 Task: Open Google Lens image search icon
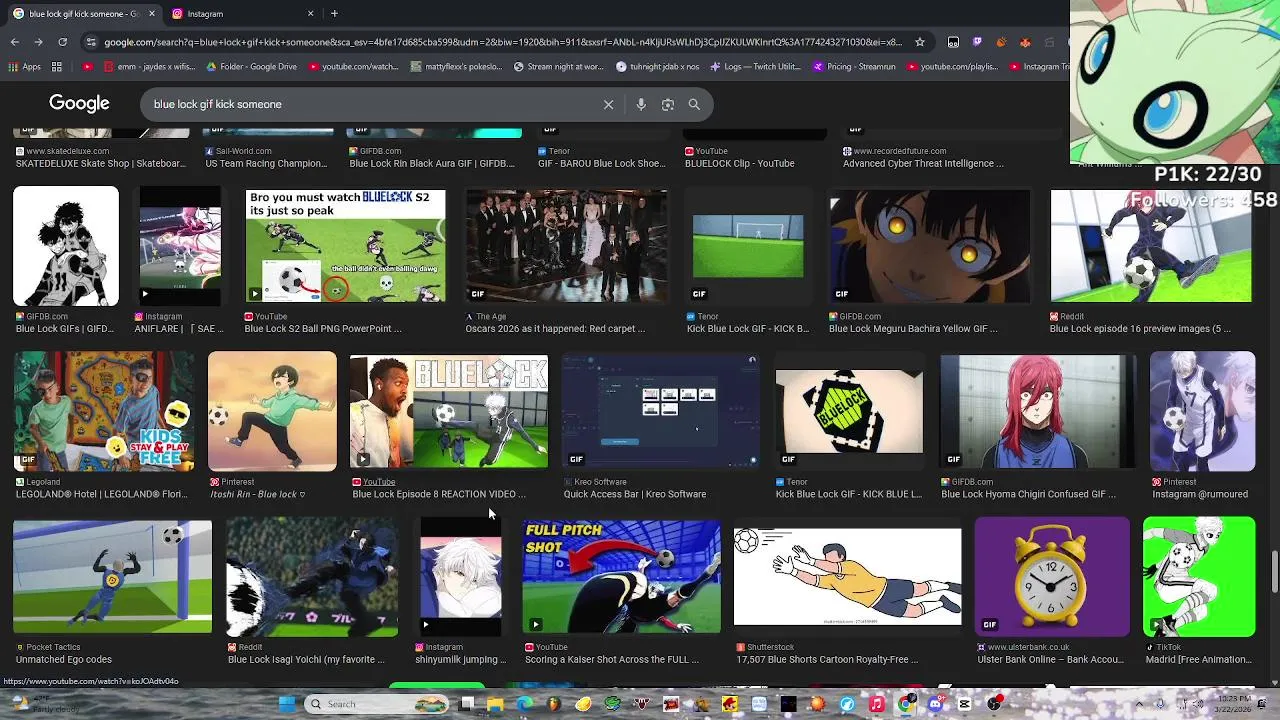tap(668, 104)
